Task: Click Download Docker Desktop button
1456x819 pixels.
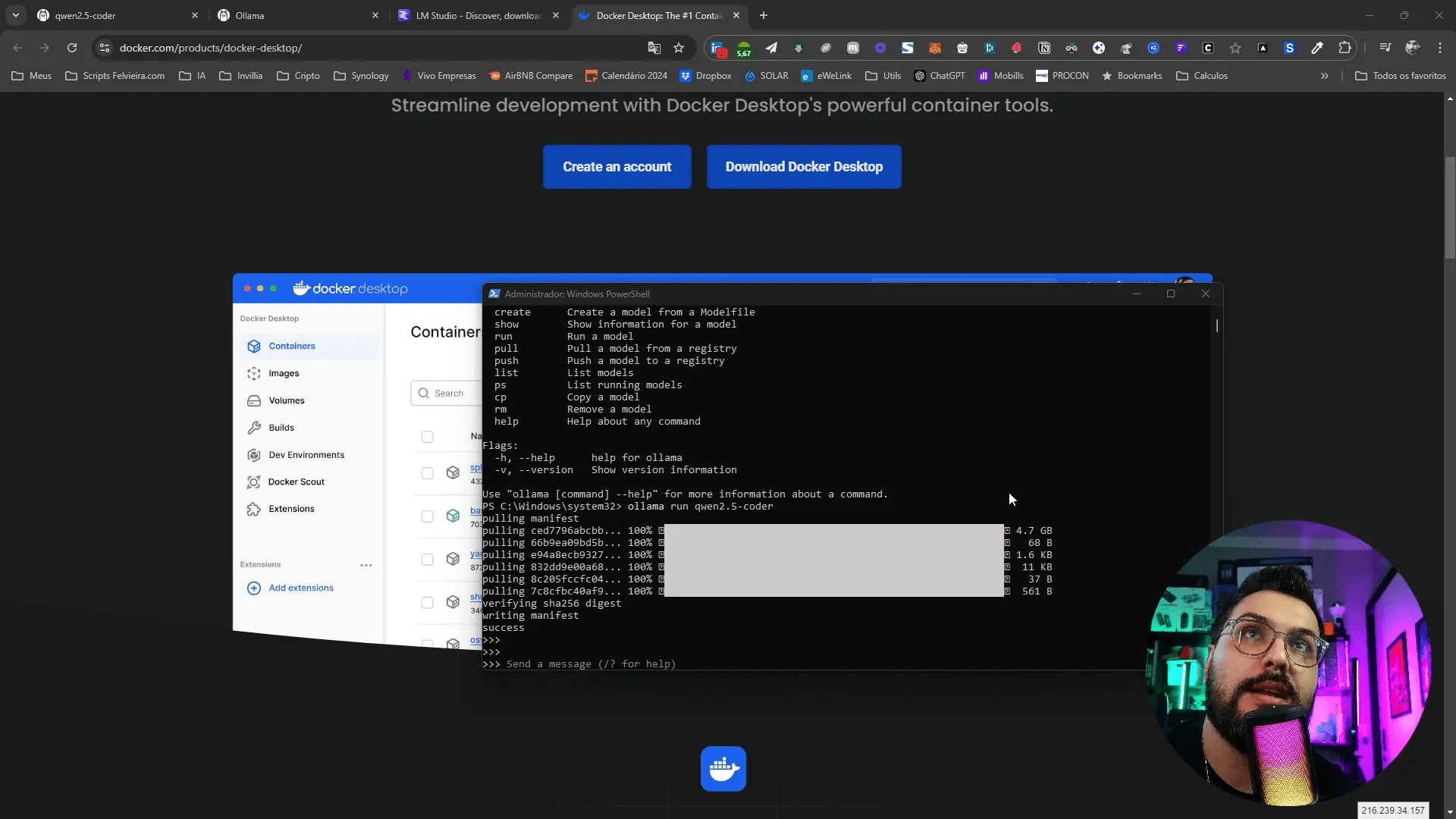Action: [804, 167]
